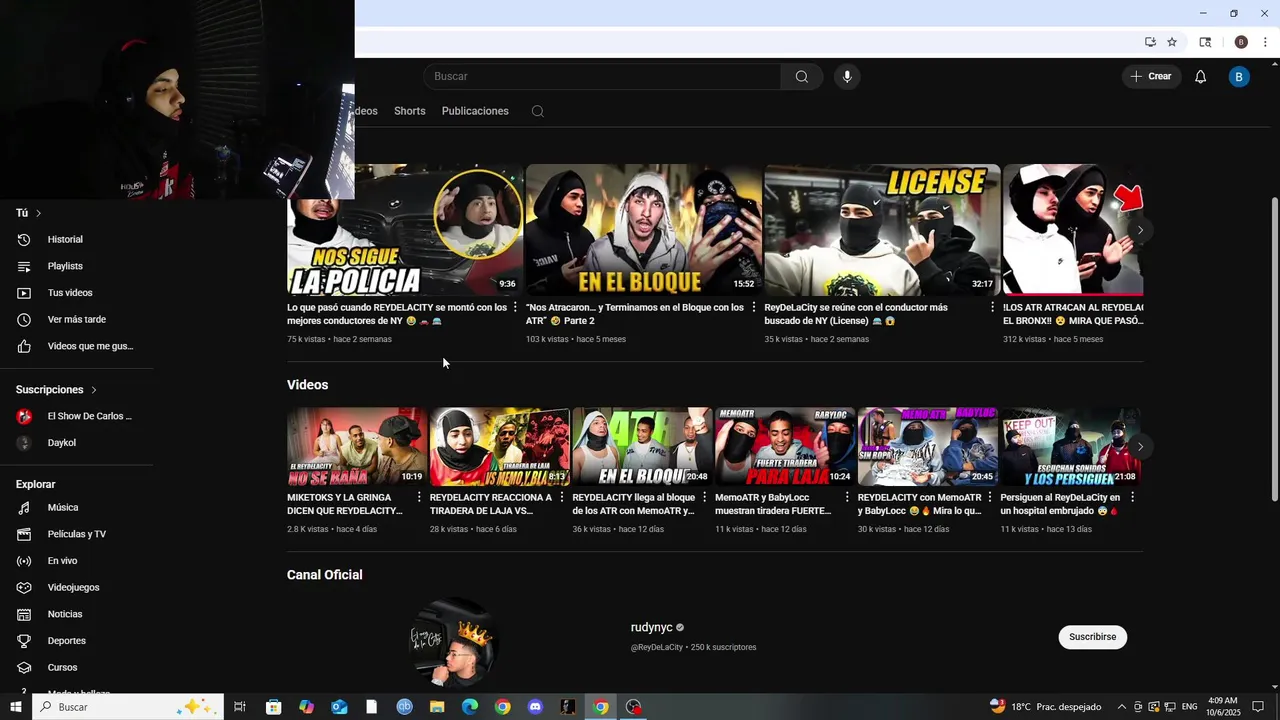1280x720 pixels.
Task: Open options for 'Persiguen al ReyDeLaCity' video
Action: (1132, 497)
